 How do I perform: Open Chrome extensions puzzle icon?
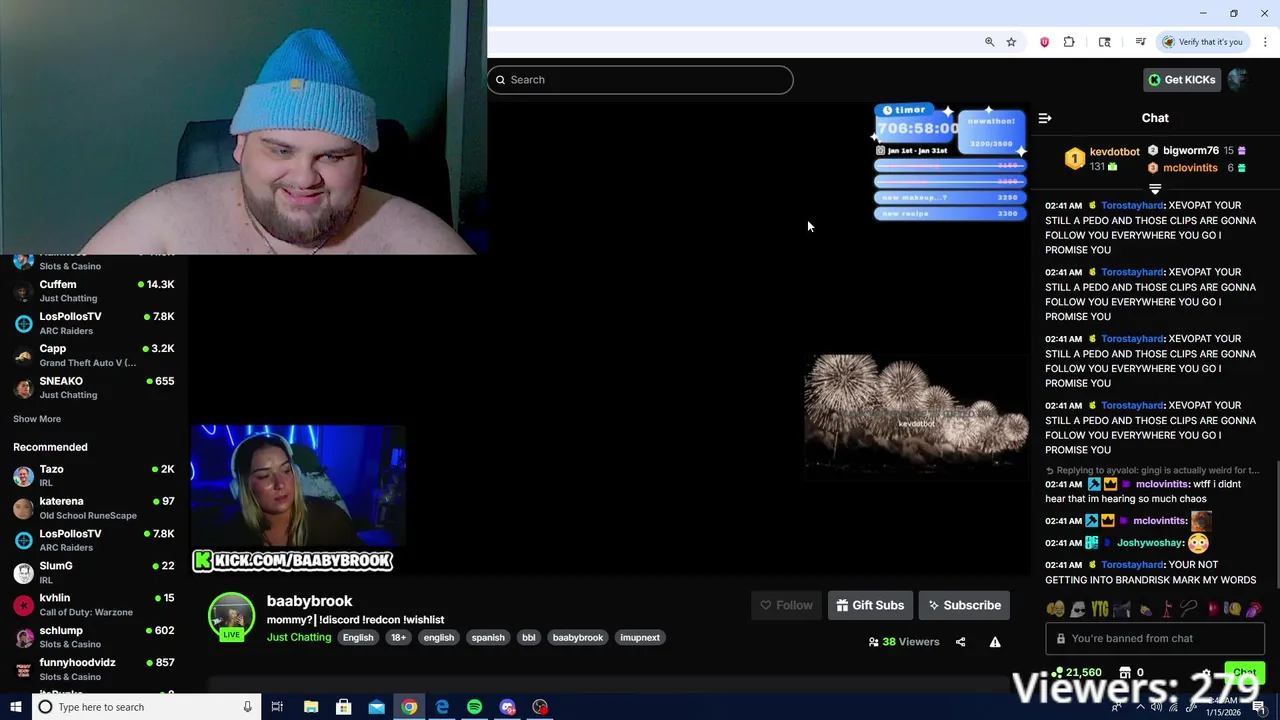point(1069,42)
